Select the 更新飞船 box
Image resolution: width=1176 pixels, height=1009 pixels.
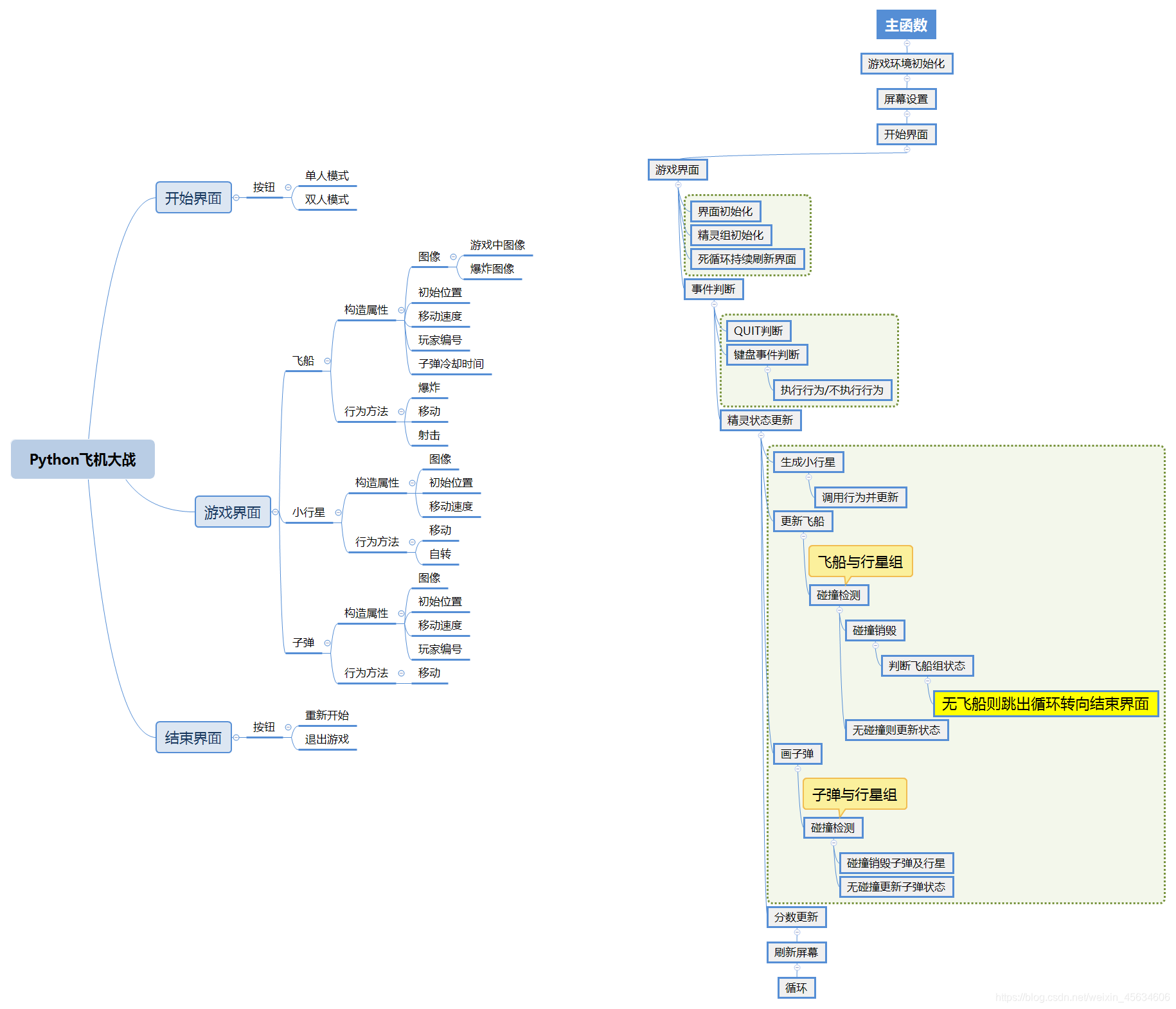coord(803,521)
